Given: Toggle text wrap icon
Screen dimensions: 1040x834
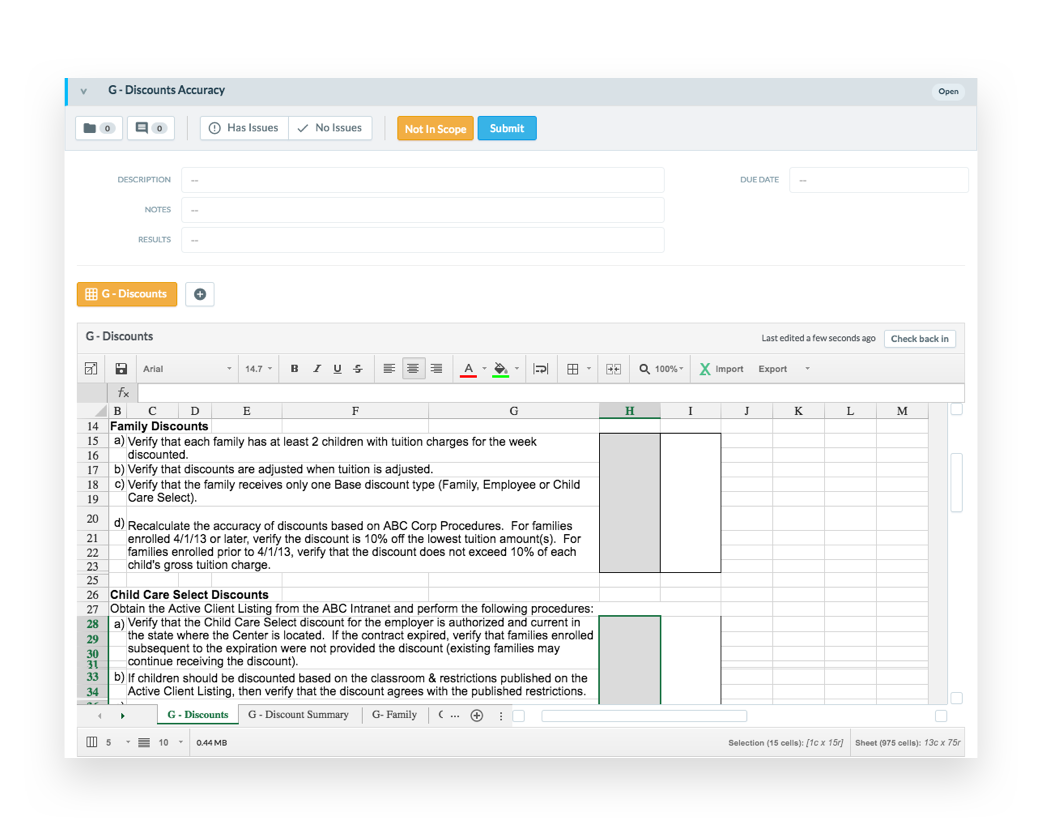Looking at the screenshot, I should pos(541,369).
